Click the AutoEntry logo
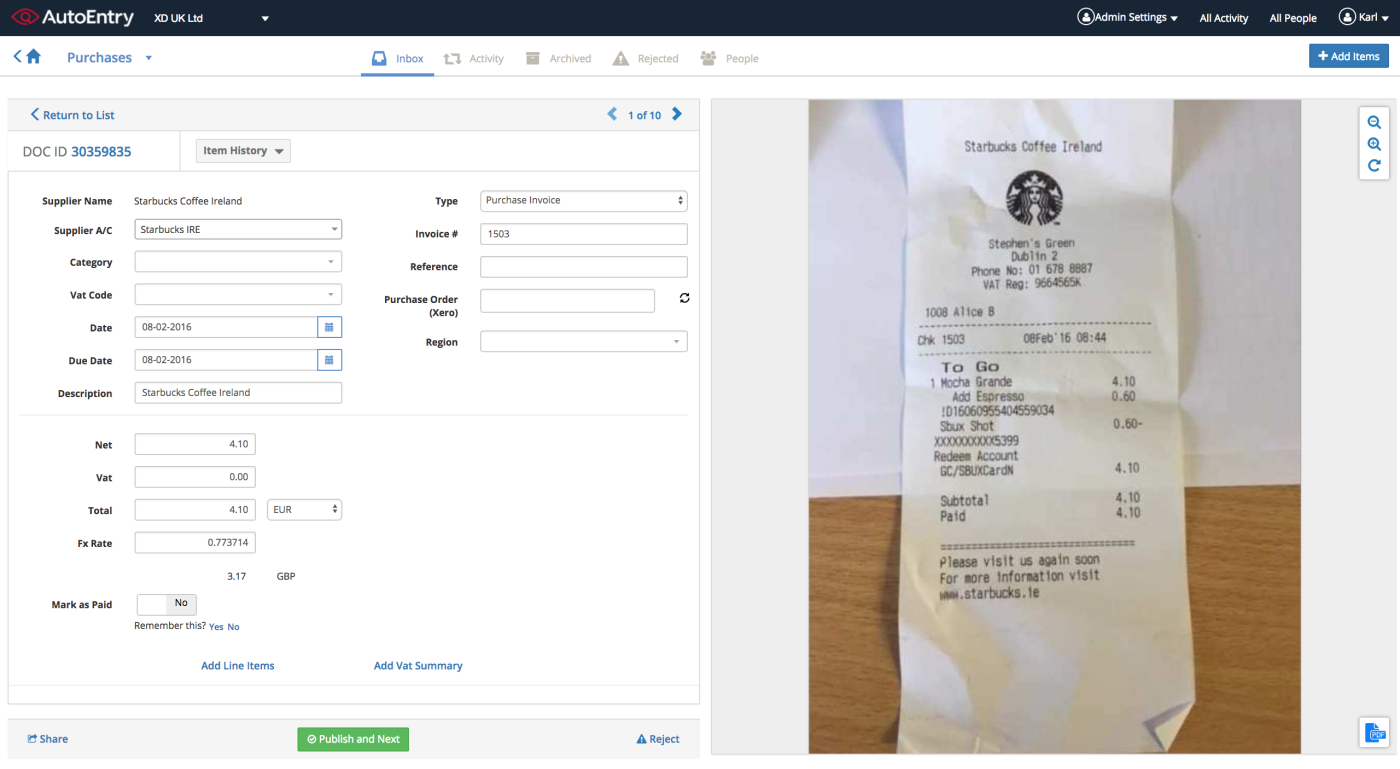This screenshot has width=1400, height=769. tap(70, 18)
